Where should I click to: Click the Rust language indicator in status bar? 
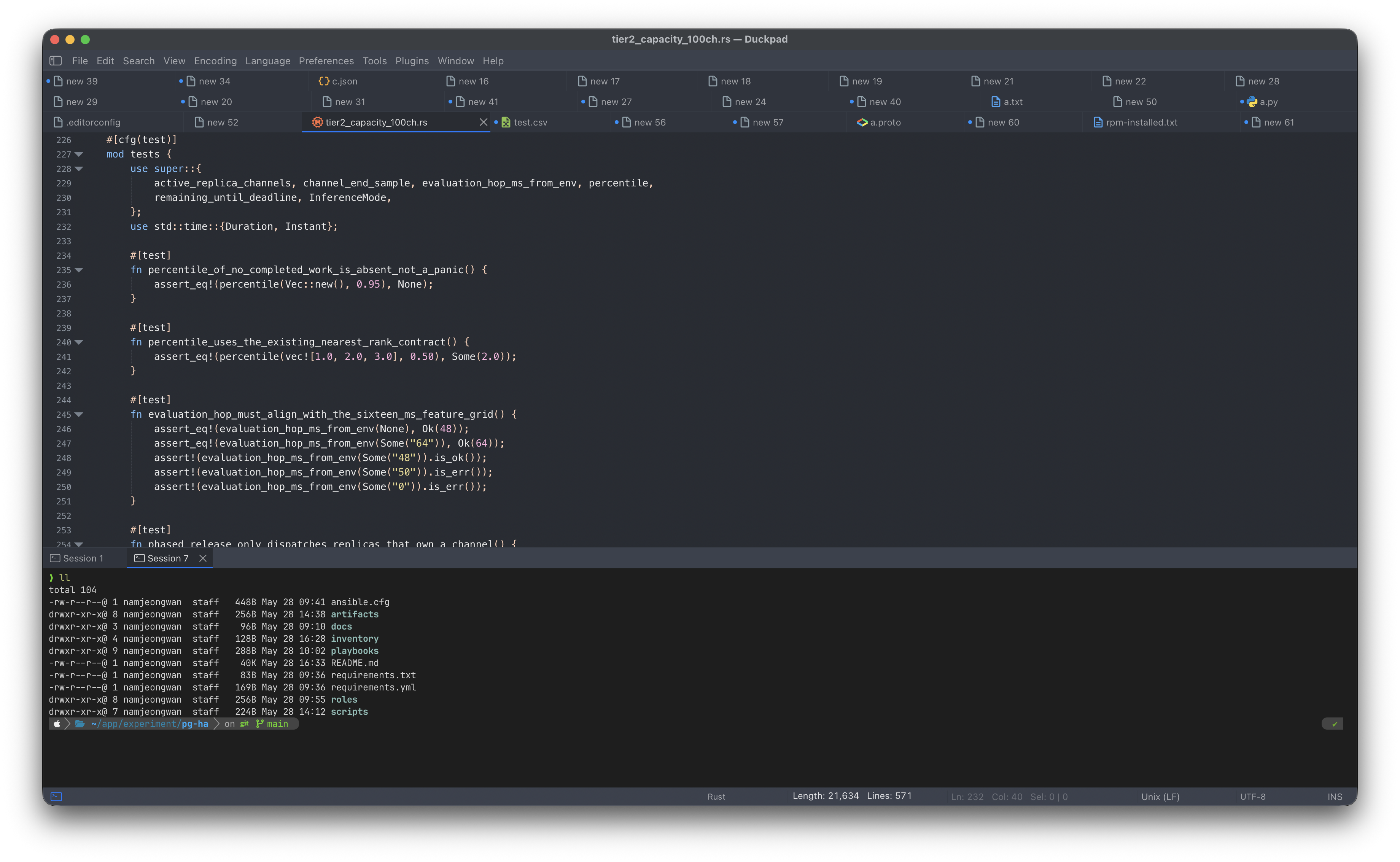click(716, 797)
